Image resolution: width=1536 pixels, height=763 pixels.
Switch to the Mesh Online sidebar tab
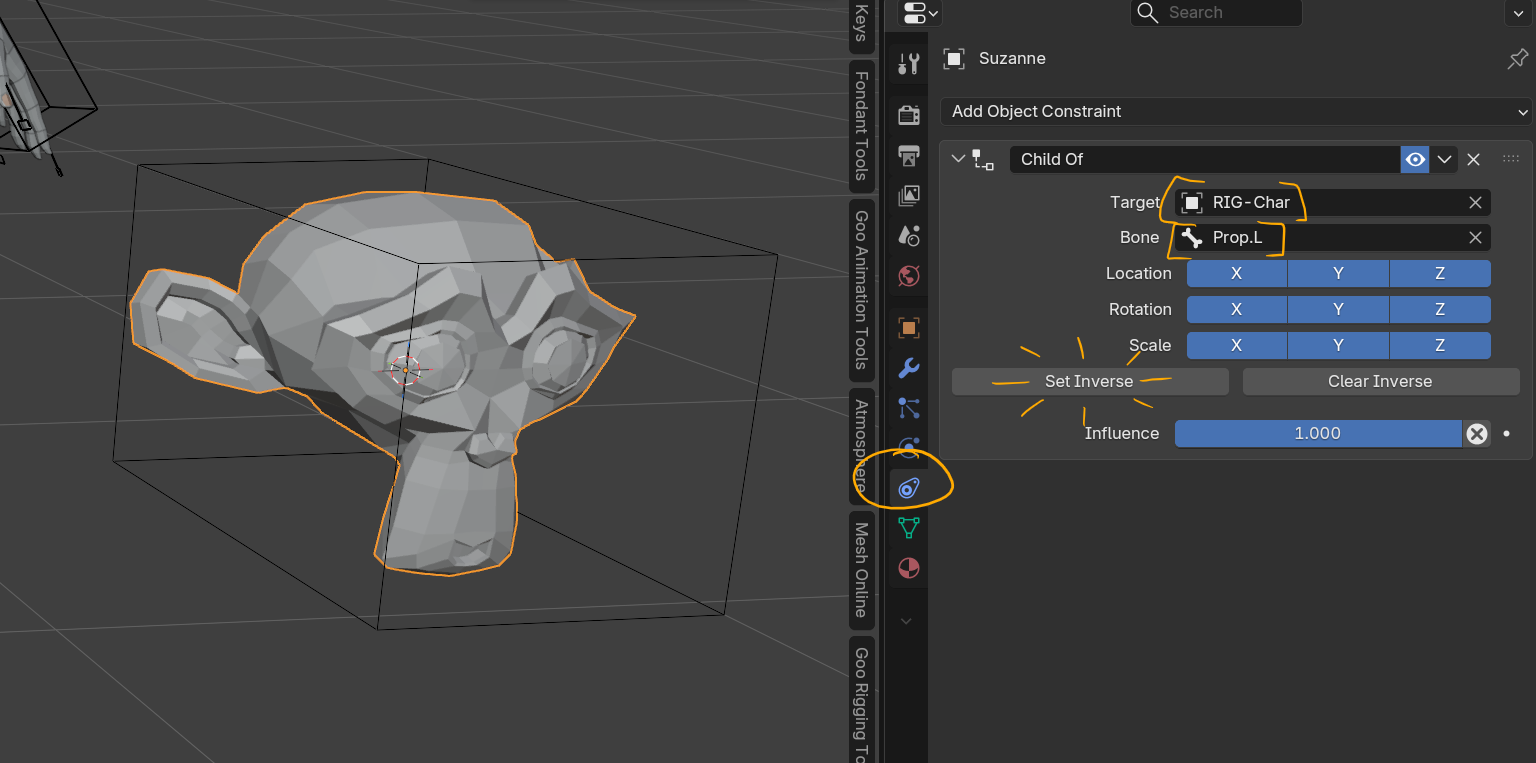[x=861, y=570]
